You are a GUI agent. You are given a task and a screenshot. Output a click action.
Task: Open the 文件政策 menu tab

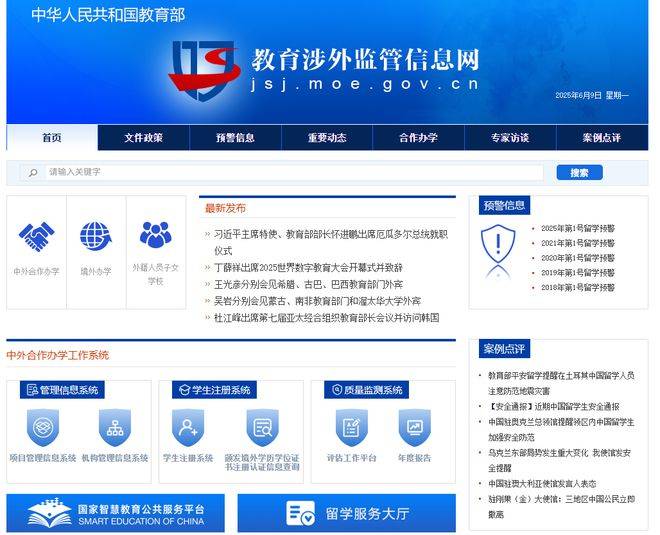pyautogui.click(x=144, y=138)
